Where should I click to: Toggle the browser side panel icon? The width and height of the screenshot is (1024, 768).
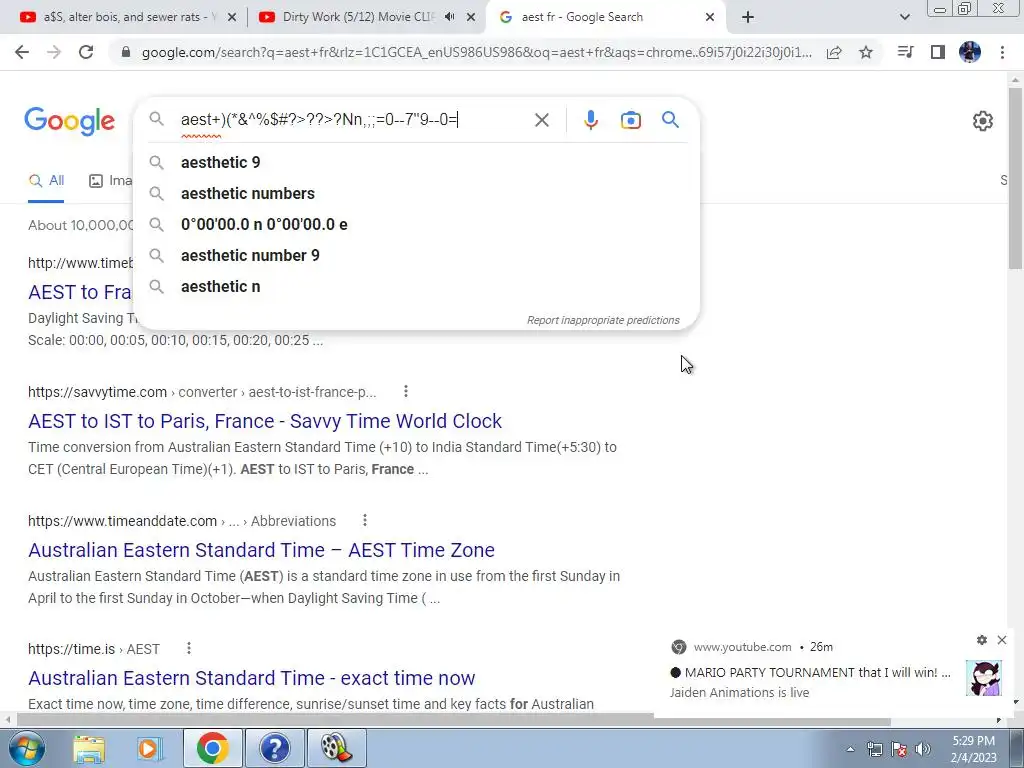tap(938, 52)
